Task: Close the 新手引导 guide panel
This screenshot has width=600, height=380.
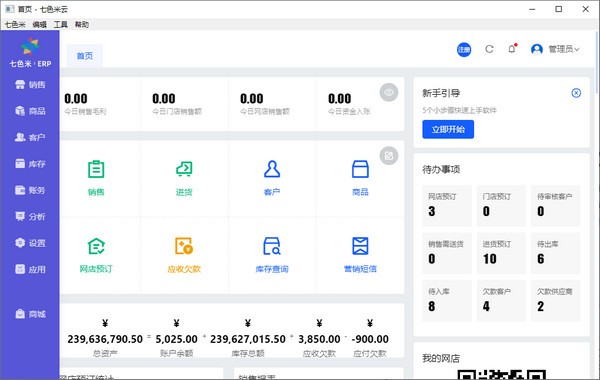Action: [576, 93]
